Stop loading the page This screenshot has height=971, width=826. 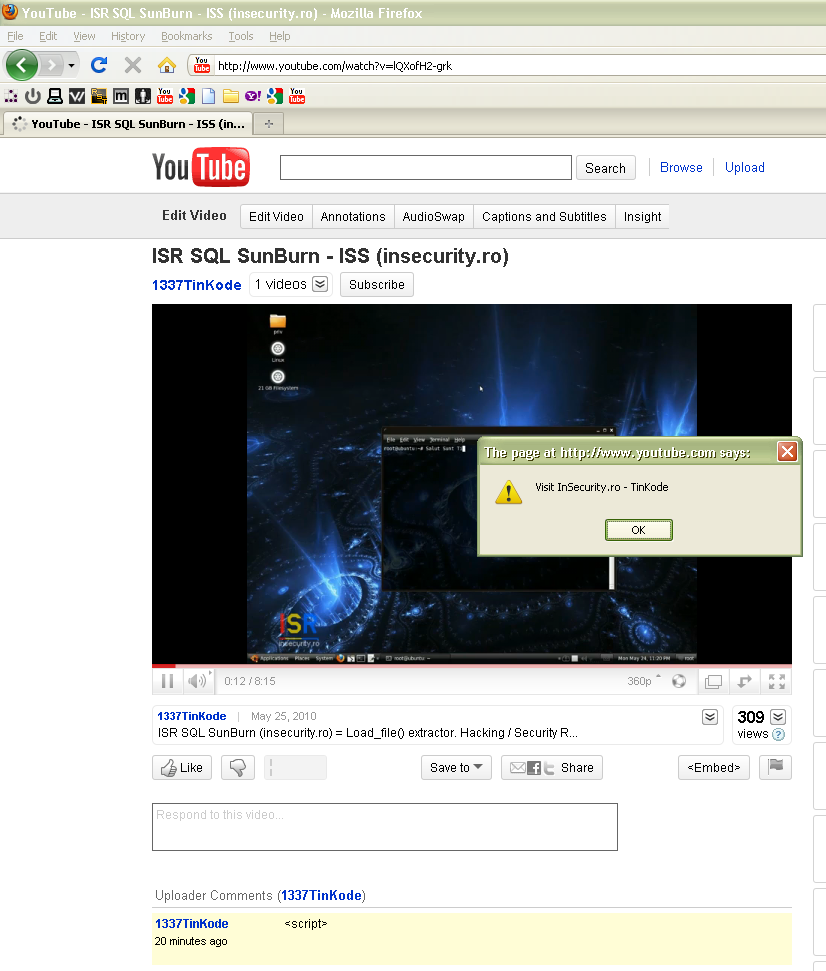click(133, 64)
